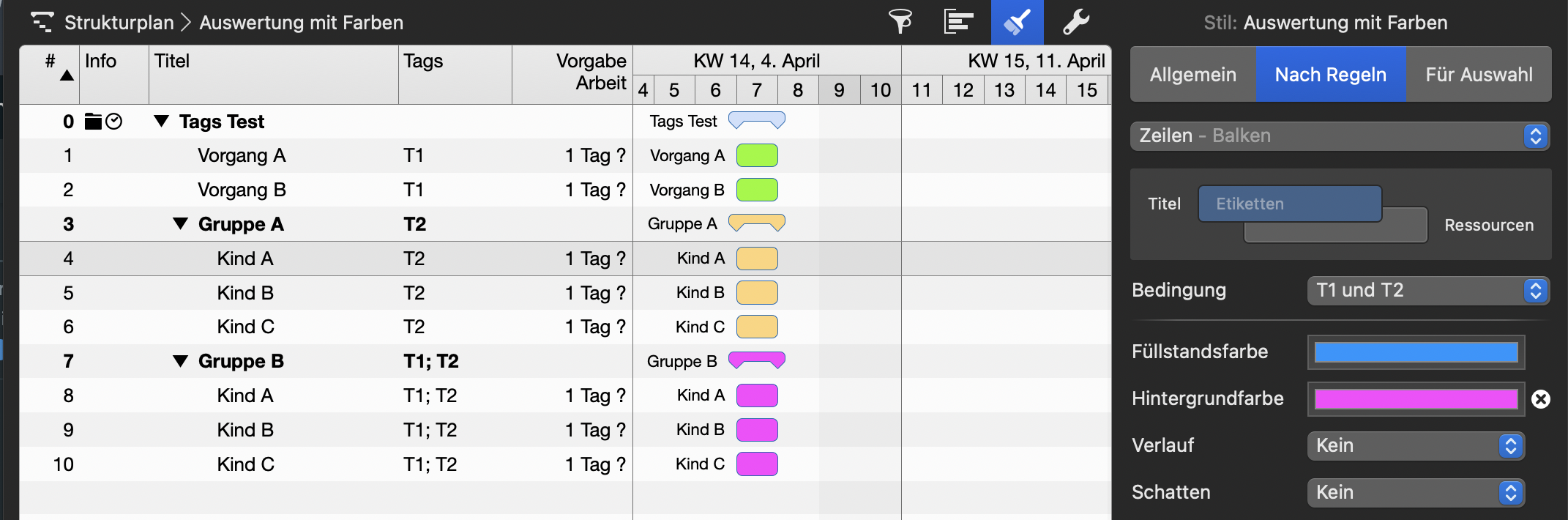
Task: Toggle the style paintbrush inspector icon
Action: click(x=1017, y=22)
